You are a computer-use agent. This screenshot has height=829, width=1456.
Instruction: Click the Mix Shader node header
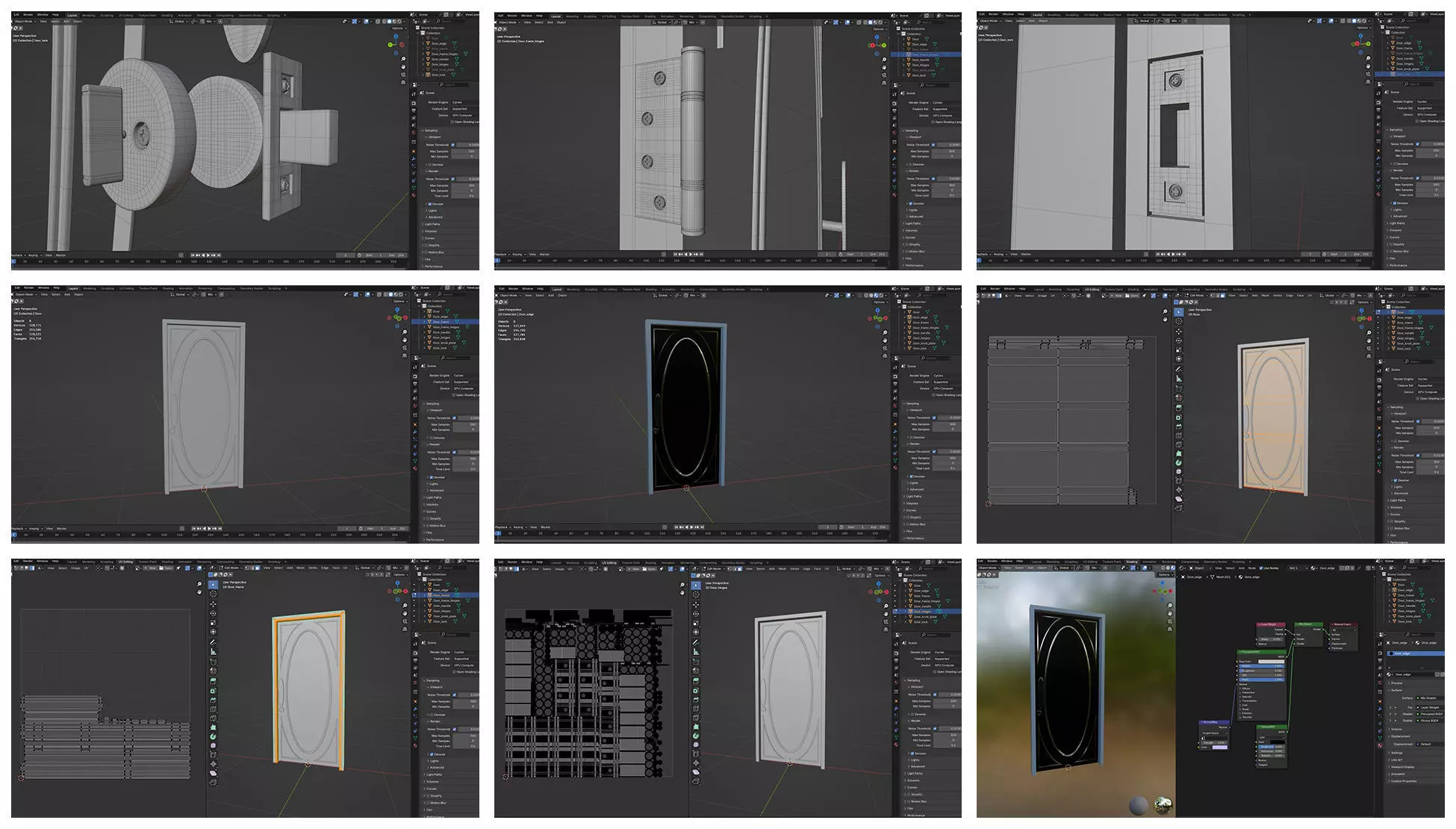(x=1308, y=624)
